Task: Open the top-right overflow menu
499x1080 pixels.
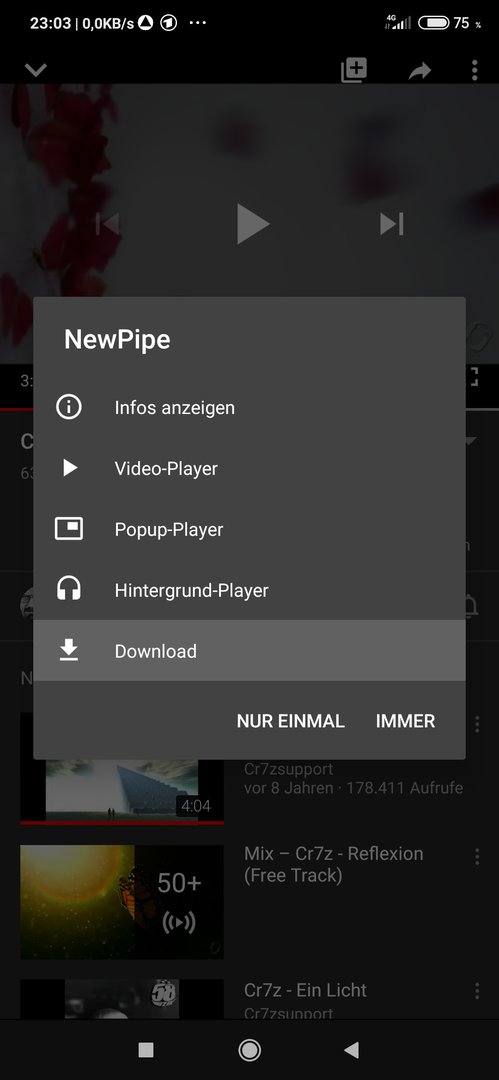Action: pyautogui.click(x=474, y=70)
